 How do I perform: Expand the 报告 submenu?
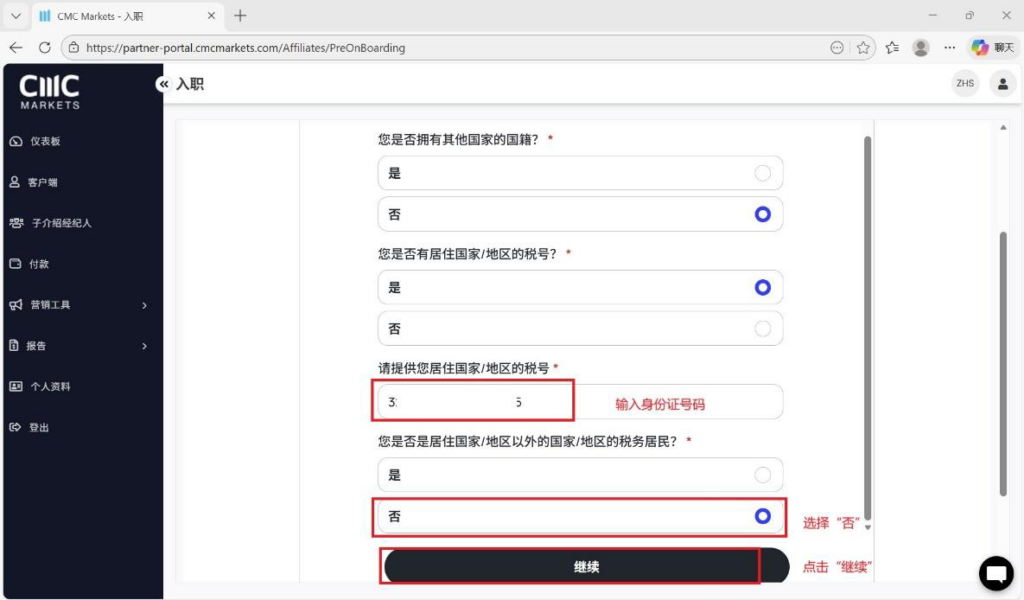tap(80, 346)
